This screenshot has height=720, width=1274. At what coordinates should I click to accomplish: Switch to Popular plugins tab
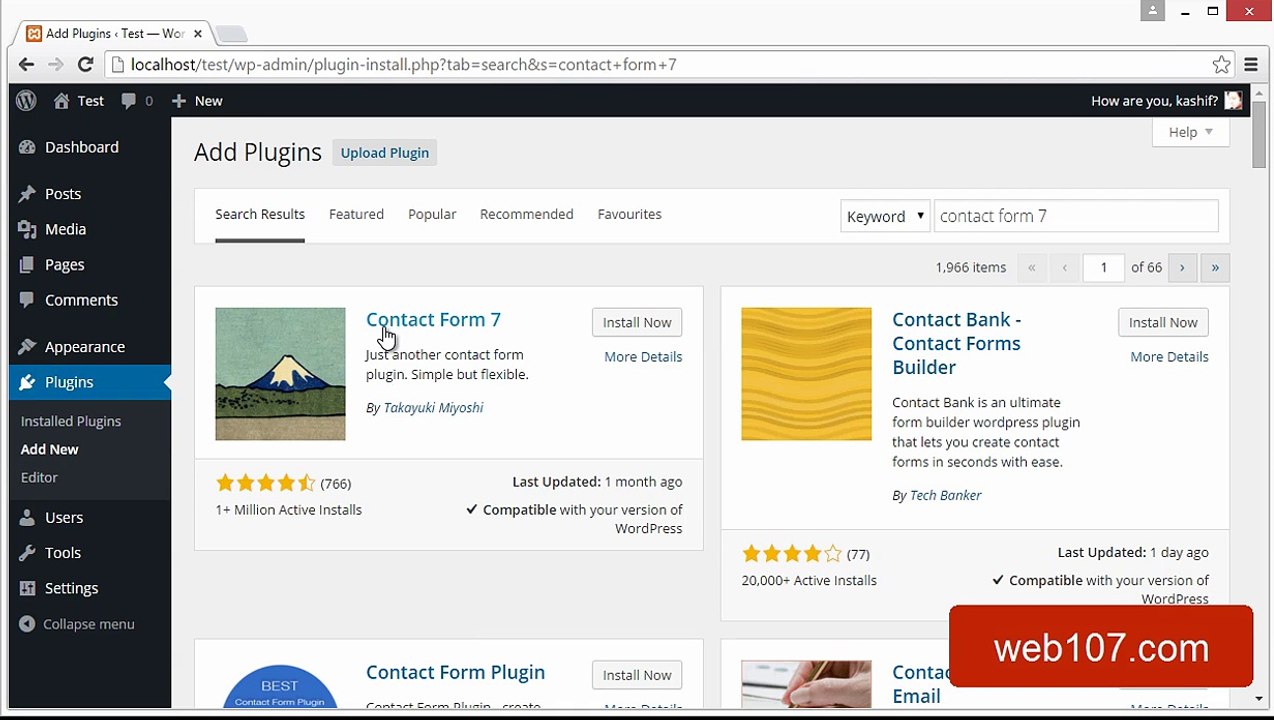point(432,214)
